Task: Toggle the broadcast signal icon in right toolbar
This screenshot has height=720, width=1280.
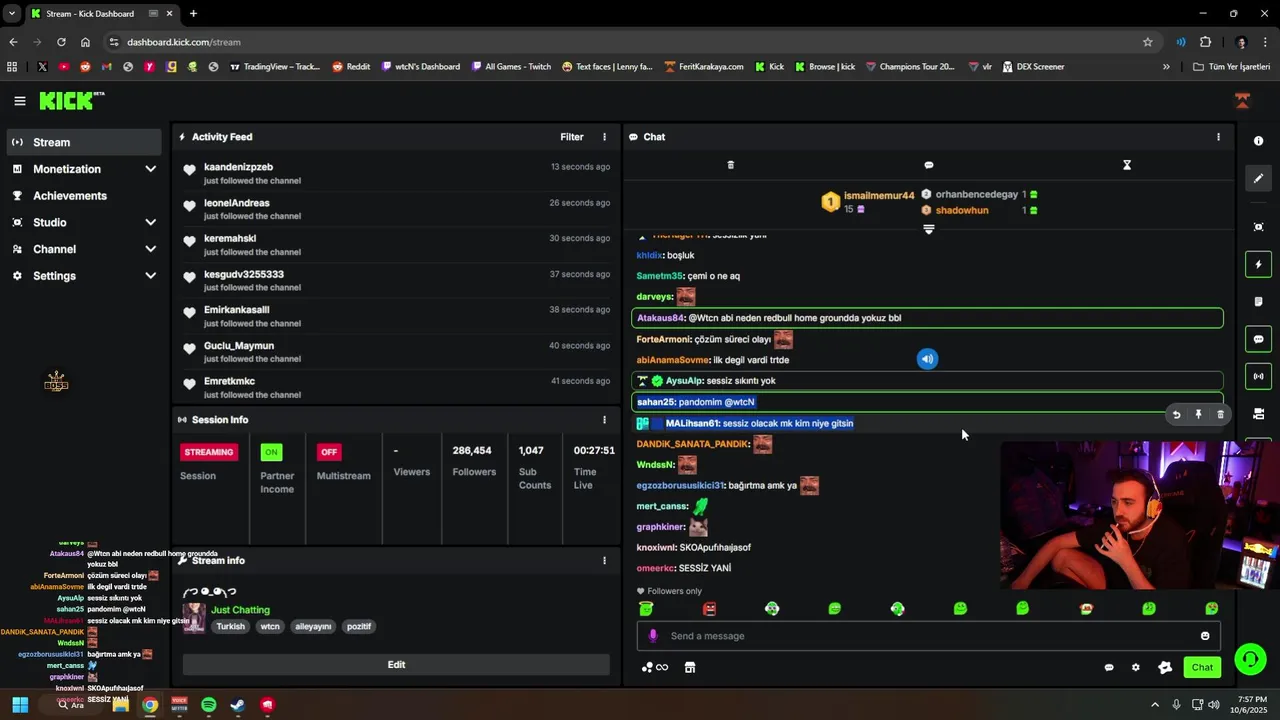Action: 1258,377
